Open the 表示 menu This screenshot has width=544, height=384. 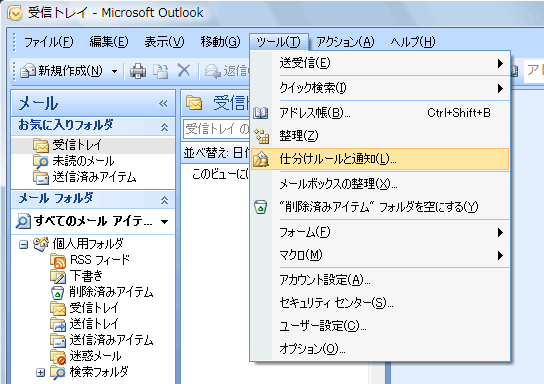164,42
